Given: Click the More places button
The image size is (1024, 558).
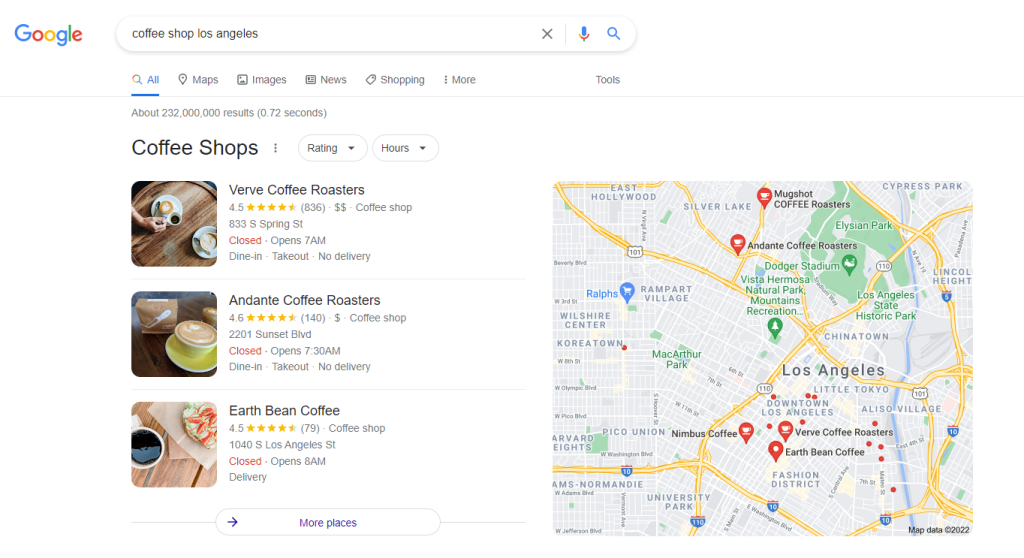Looking at the screenshot, I should [x=328, y=522].
